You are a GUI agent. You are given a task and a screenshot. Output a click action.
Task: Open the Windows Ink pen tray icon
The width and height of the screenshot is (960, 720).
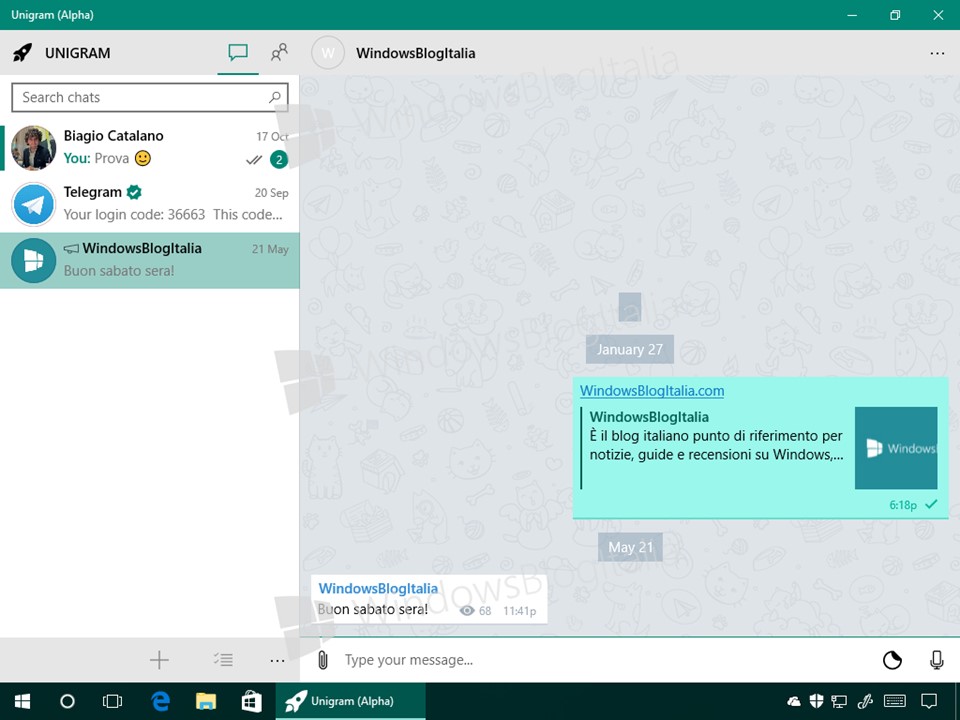864,701
